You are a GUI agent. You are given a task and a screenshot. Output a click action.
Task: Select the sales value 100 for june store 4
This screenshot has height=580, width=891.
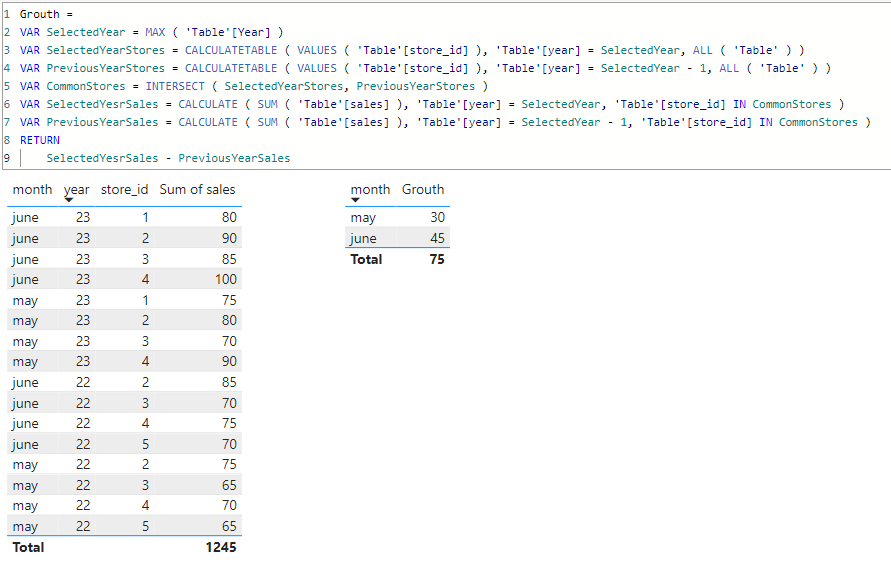point(226,279)
